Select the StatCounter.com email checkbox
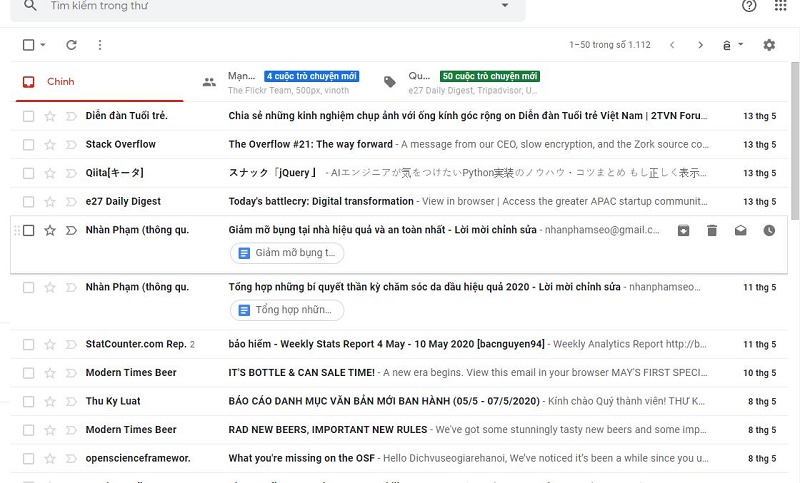 pyautogui.click(x=29, y=345)
